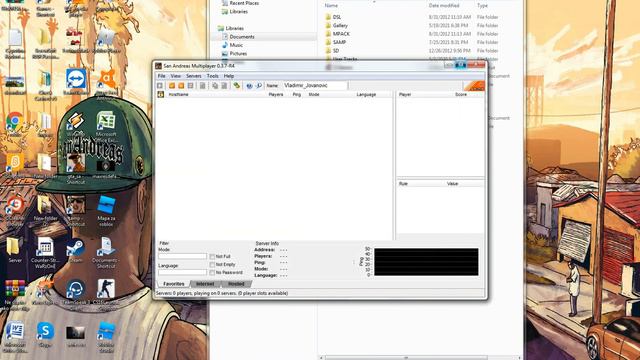Click the Date modified column header in Explorer
Image resolution: width=640 pixels, height=360 pixels.
pos(444,6)
